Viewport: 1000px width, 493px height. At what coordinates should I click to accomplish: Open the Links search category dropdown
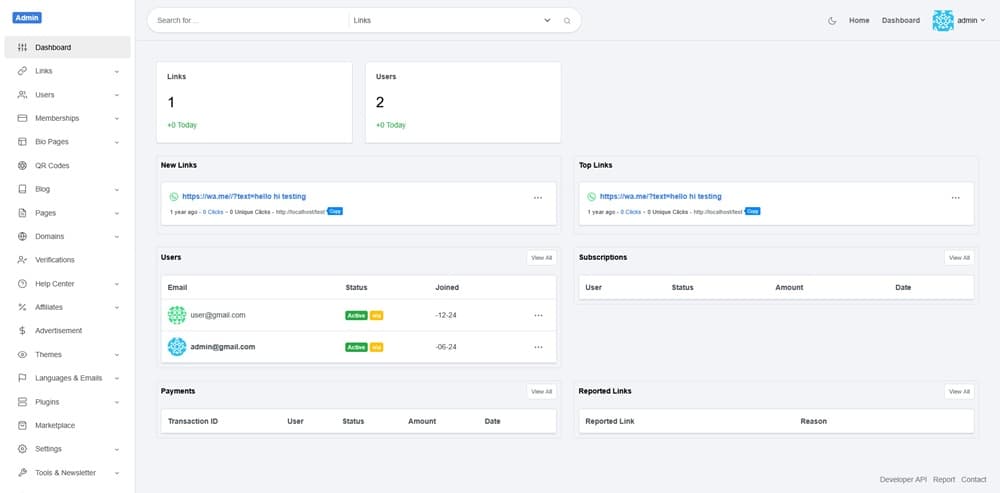coord(451,20)
